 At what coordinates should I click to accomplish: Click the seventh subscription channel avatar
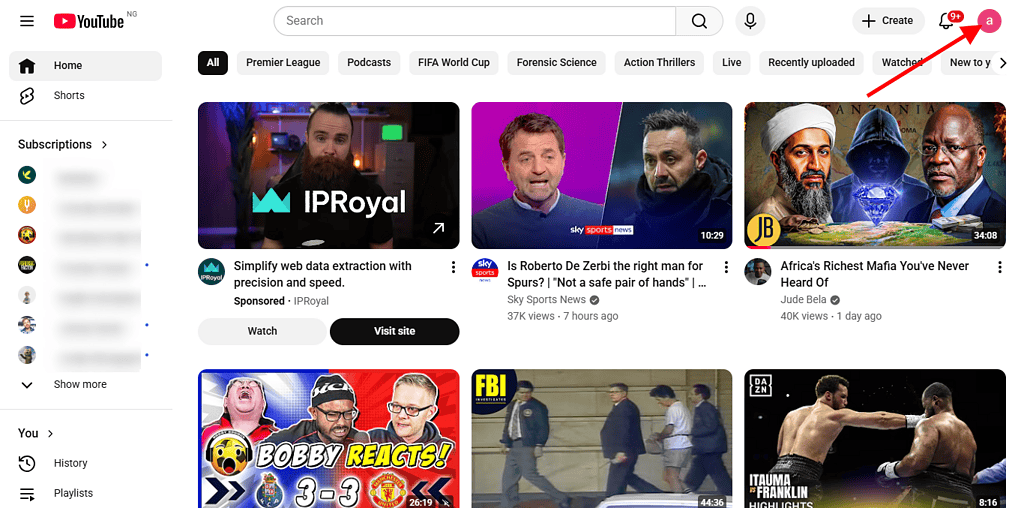(27, 355)
